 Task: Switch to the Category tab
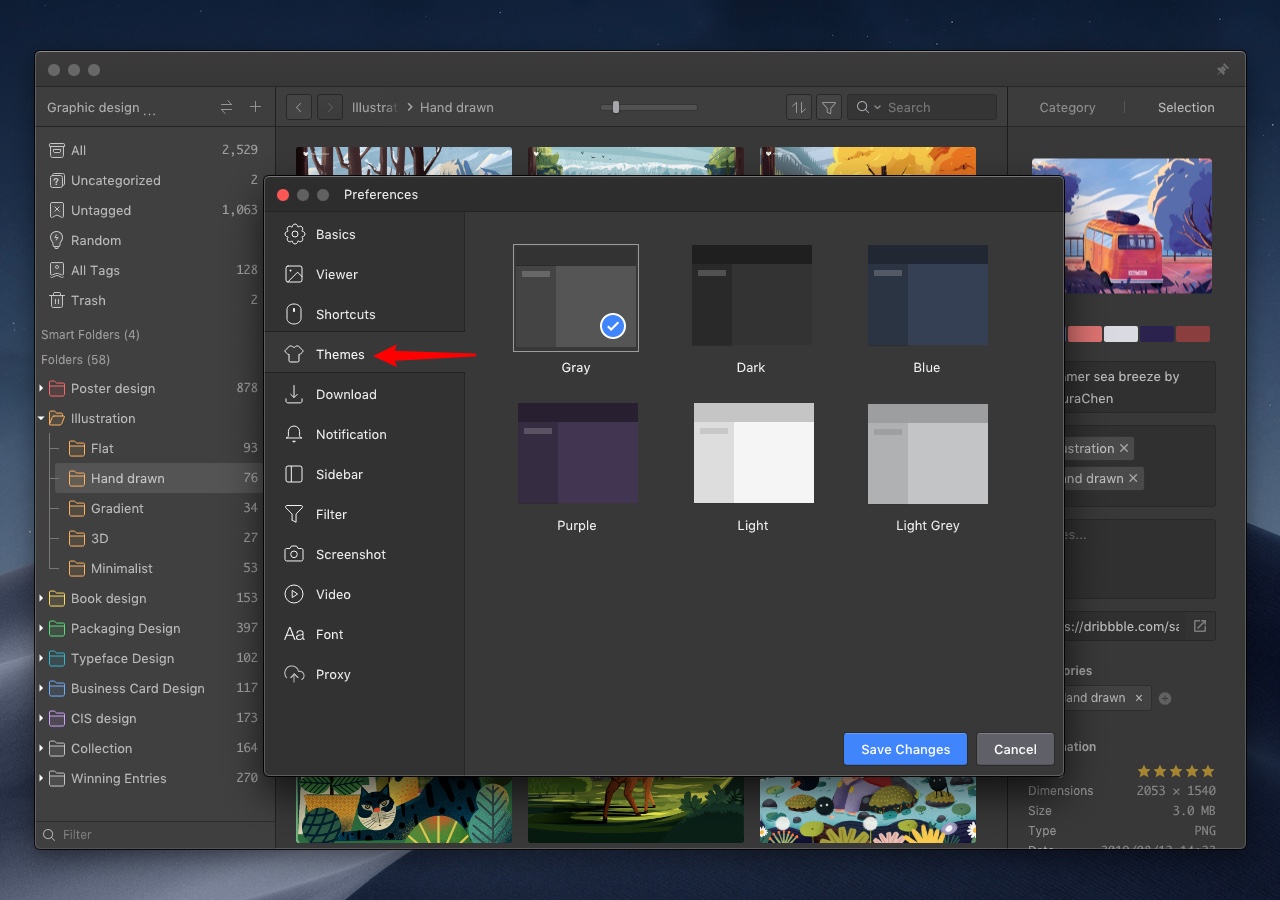1067,107
